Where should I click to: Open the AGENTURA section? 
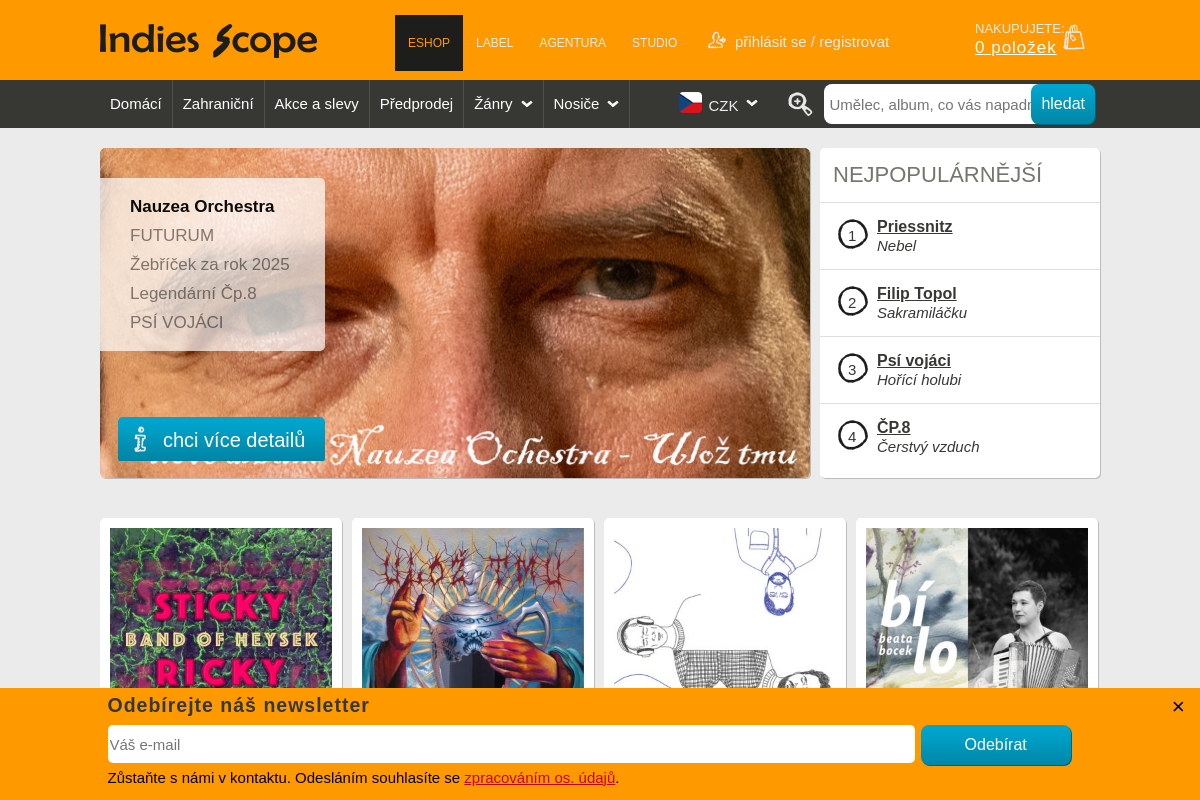click(x=572, y=43)
